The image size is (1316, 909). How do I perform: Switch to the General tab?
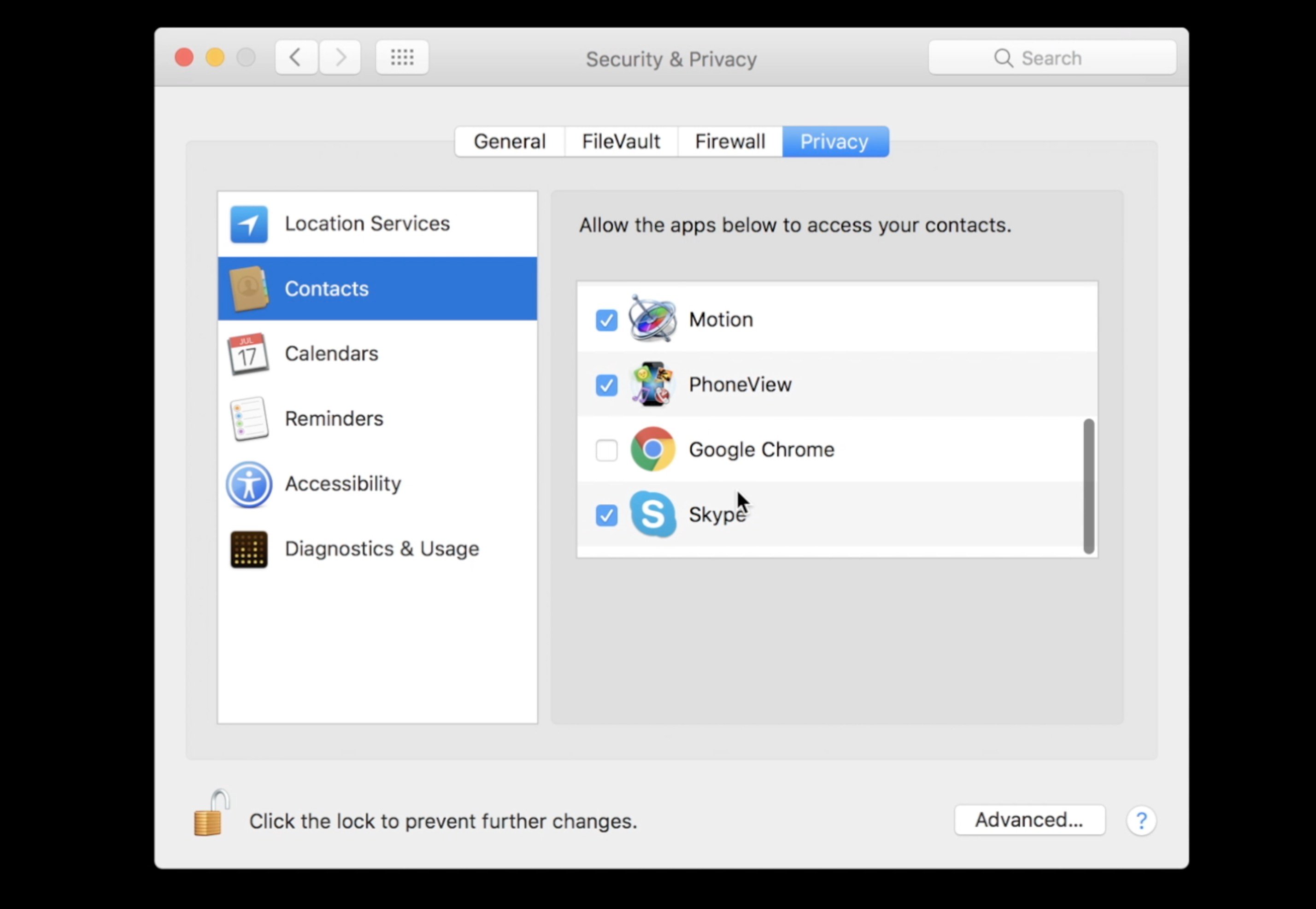(x=510, y=141)
